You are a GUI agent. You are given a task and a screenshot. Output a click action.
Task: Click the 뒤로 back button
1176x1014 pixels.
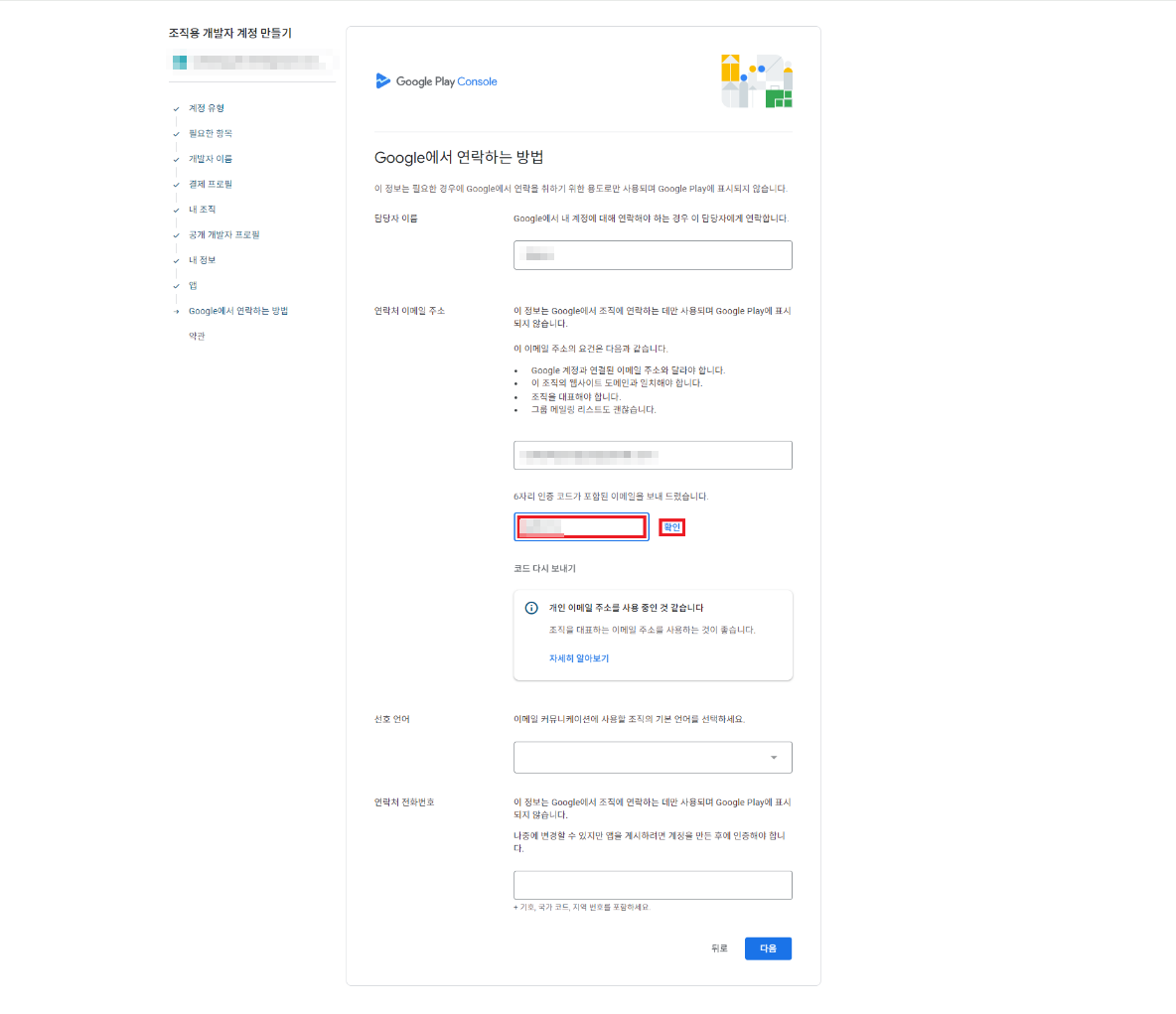[719, 948]
